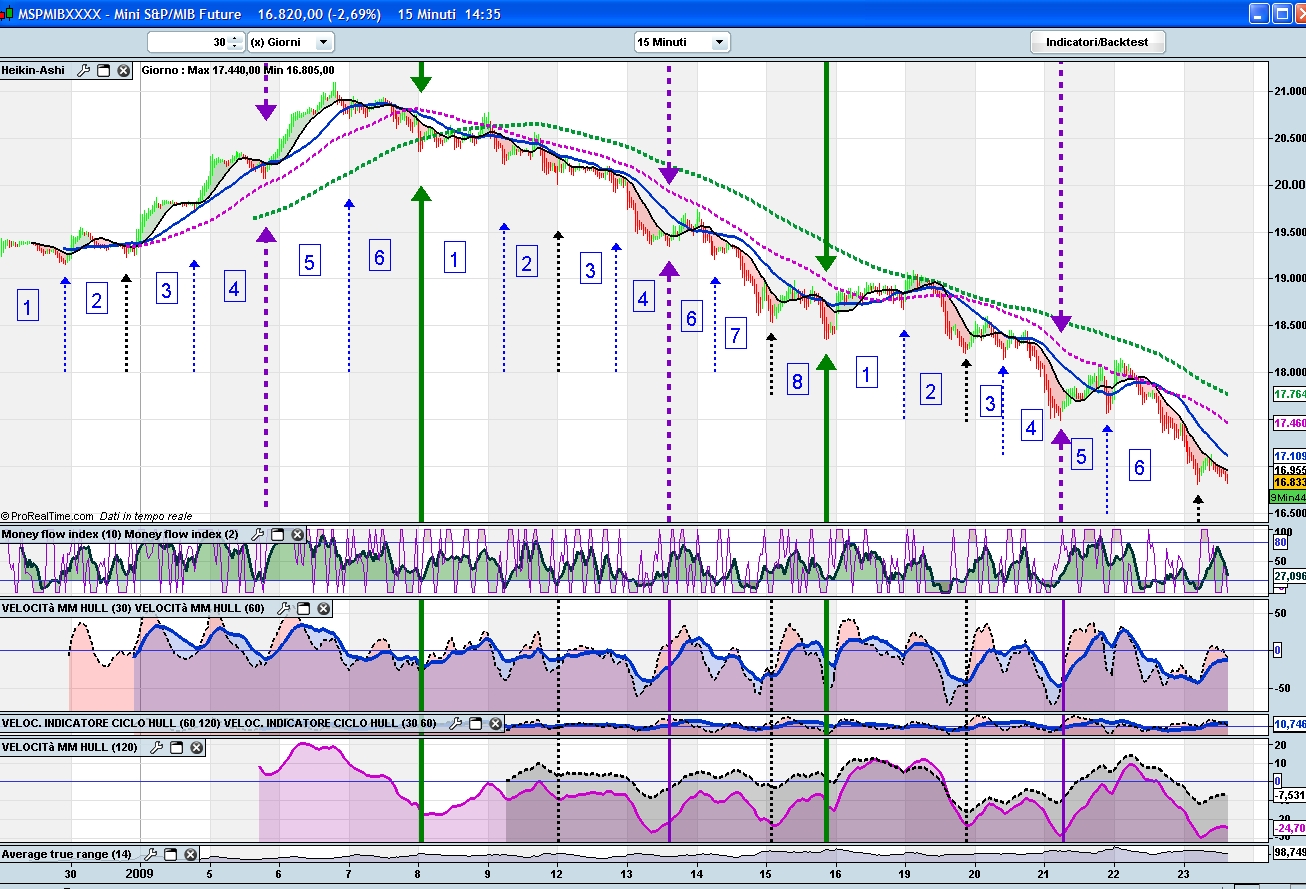
Task: Close VELOCITà MM HULL (30) (60) panel
Action: pyautogui.click(x=323, y=608)
